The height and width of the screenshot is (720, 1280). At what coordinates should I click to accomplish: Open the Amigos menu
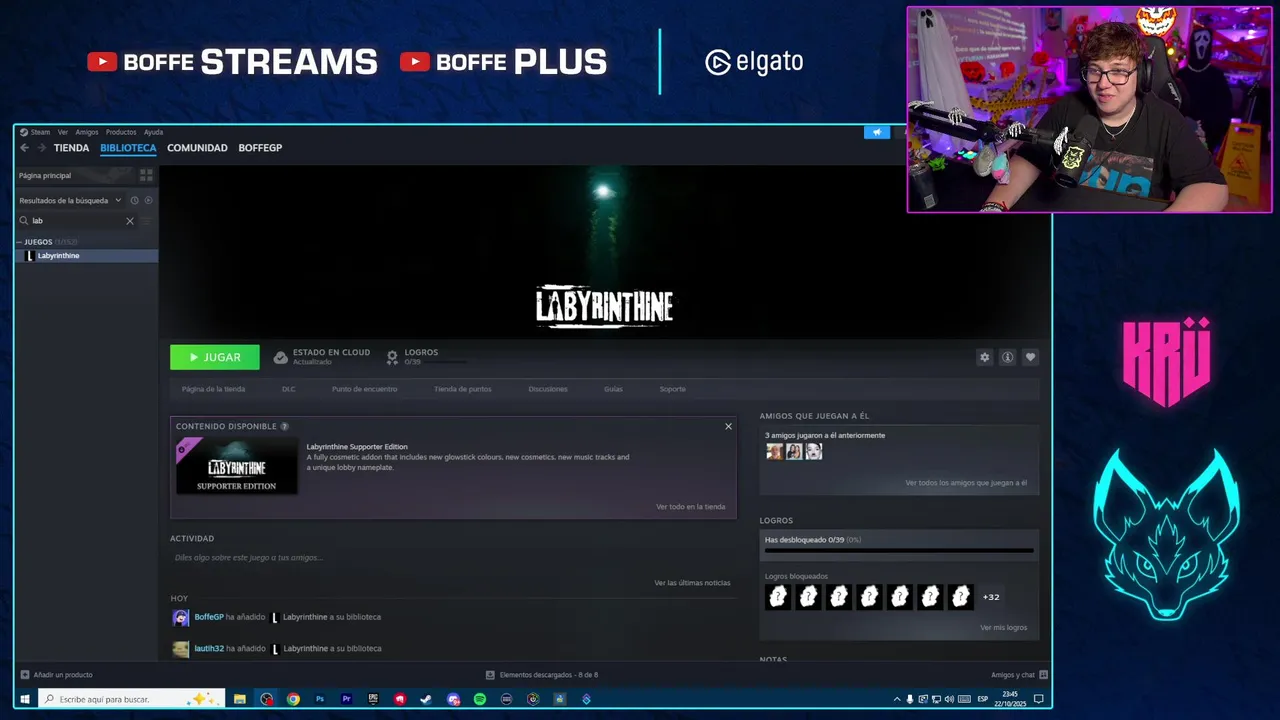pyautogui.click(x=87, y=132)
